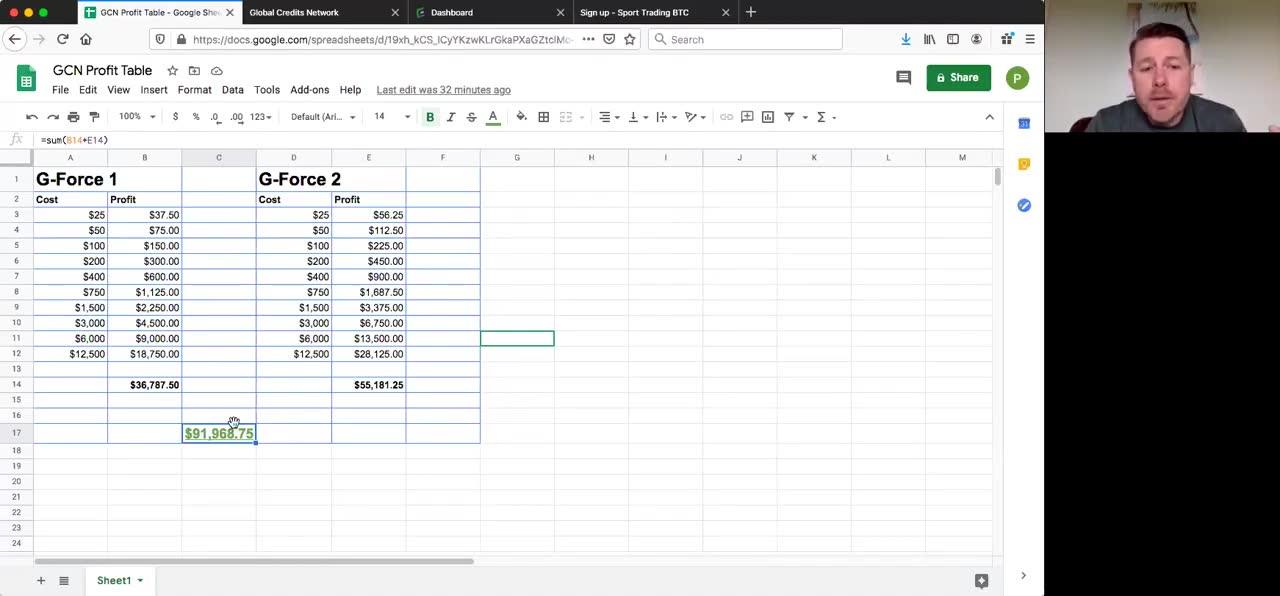Open the Google account avatar
This screenshot has width=1280, height=596.
coord(1017,78)
